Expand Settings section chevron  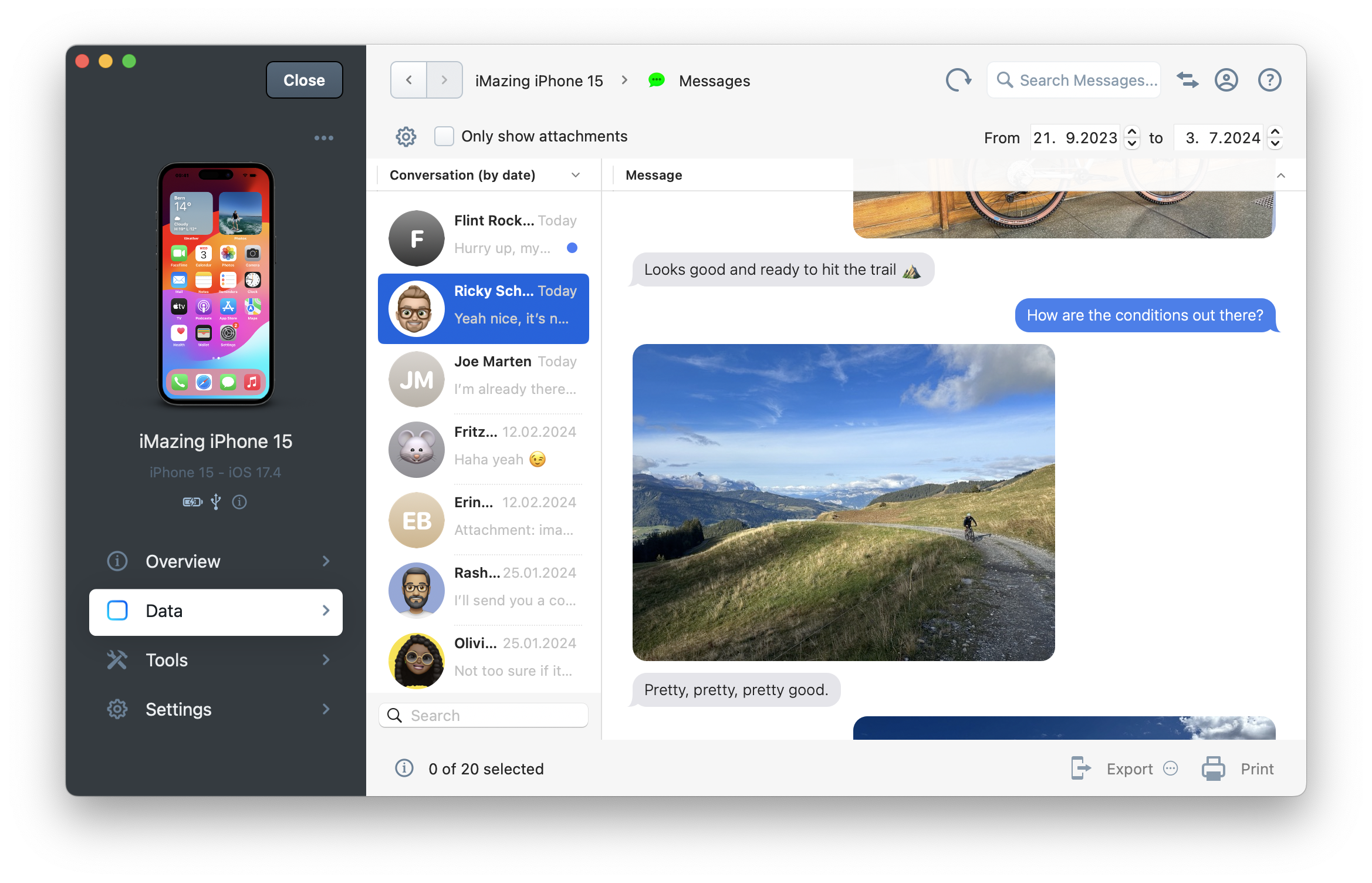pyautogui.click(x=326, y=709)
